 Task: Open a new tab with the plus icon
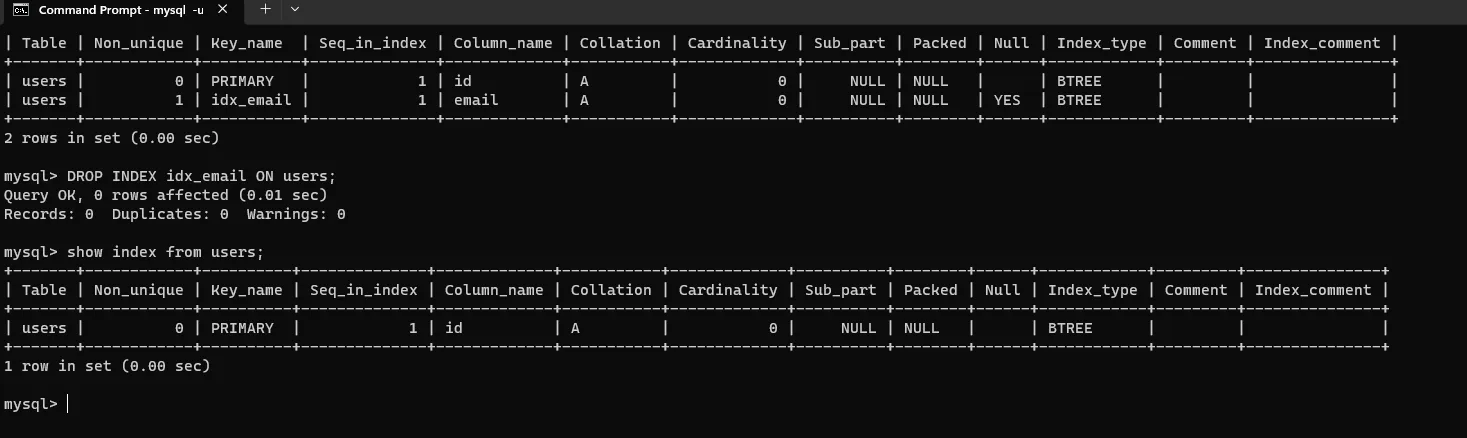(x=265, y=9)
